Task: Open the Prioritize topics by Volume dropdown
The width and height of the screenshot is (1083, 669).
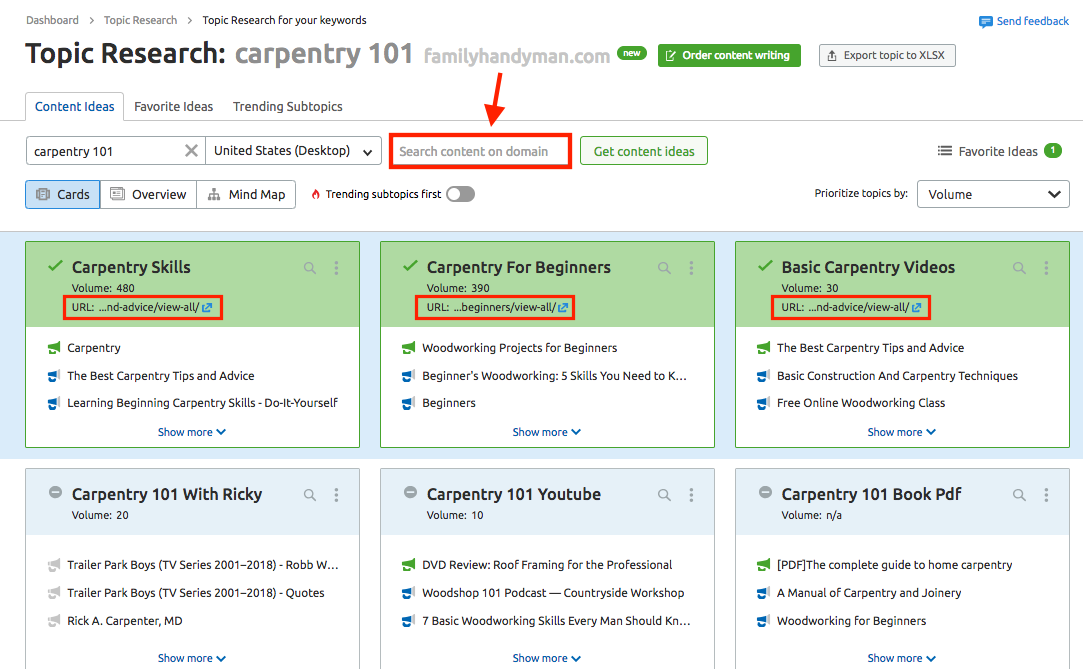Action: [x=992, y=194]
